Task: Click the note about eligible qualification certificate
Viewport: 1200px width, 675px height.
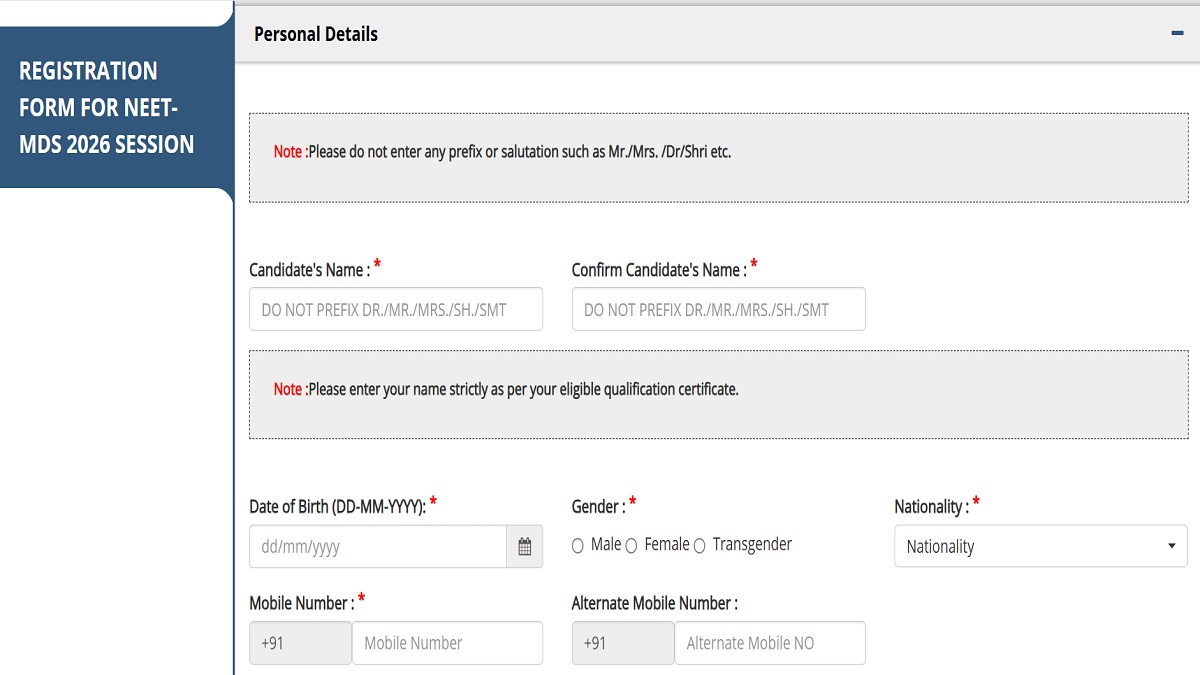Action: [x=506, y=389]
